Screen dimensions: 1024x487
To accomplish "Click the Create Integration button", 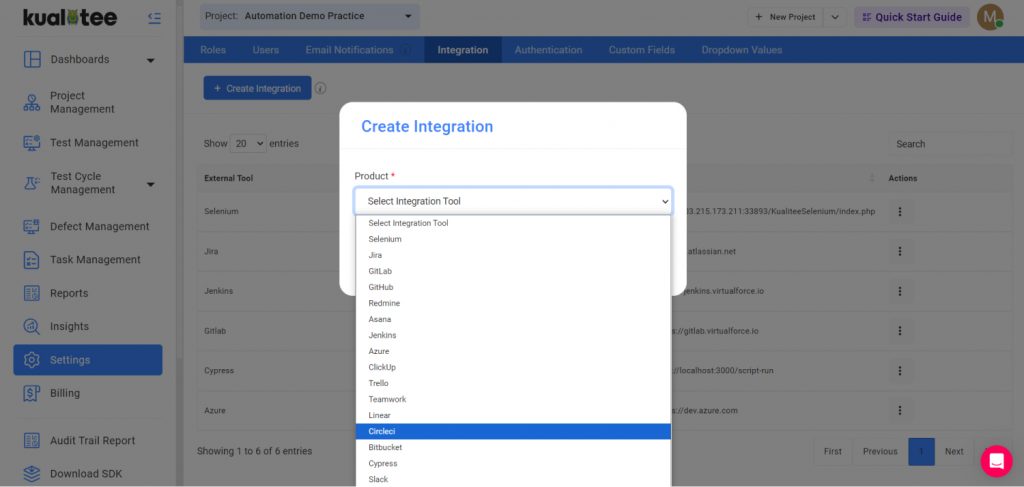I will point(257,88).
